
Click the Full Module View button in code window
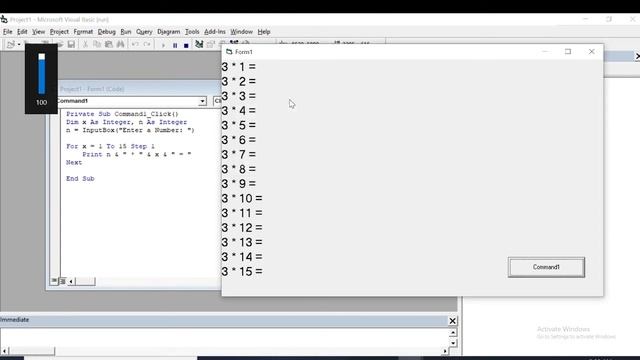point(63,281)
